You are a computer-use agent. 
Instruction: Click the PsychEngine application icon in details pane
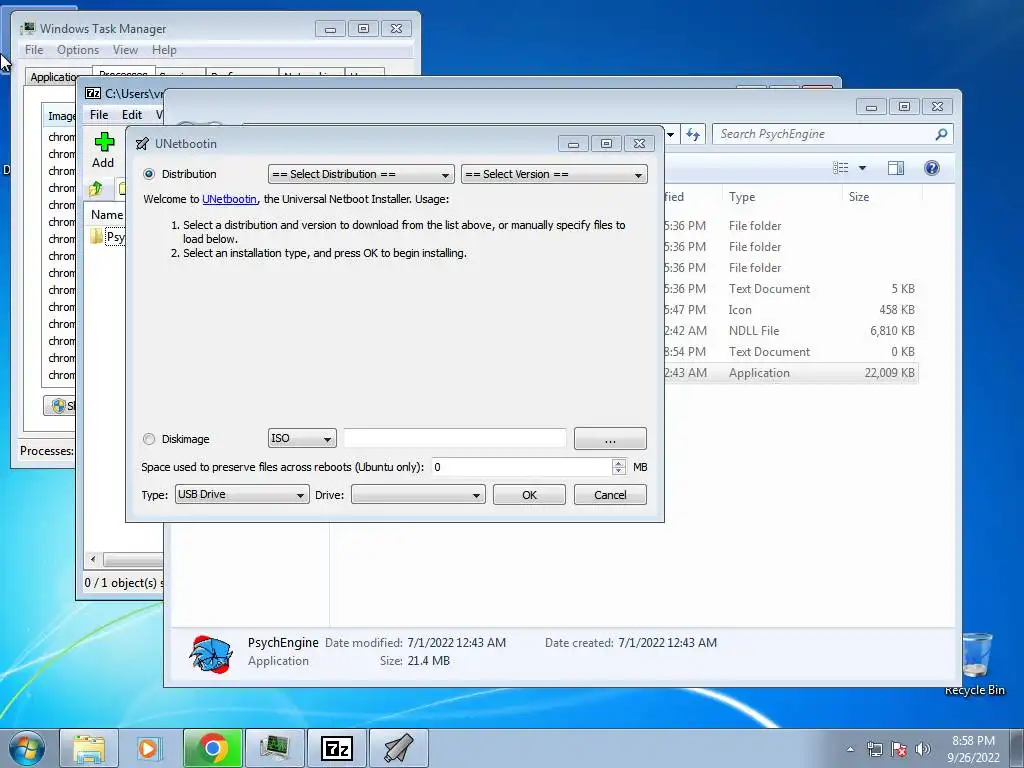point(210,653)
